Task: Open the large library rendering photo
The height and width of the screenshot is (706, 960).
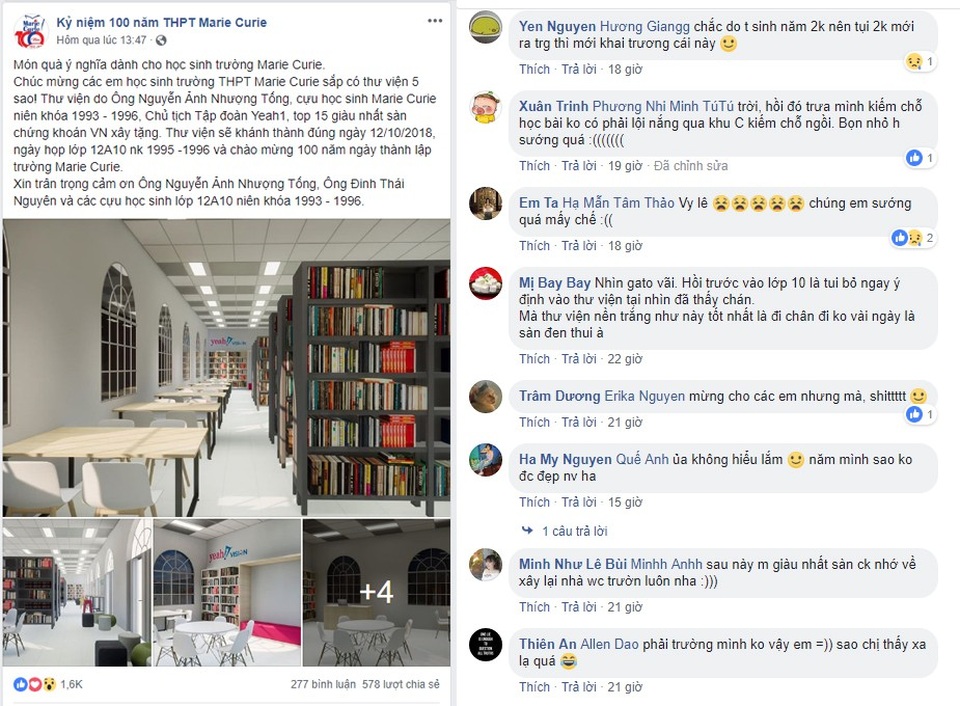Action: coord(227,368)
